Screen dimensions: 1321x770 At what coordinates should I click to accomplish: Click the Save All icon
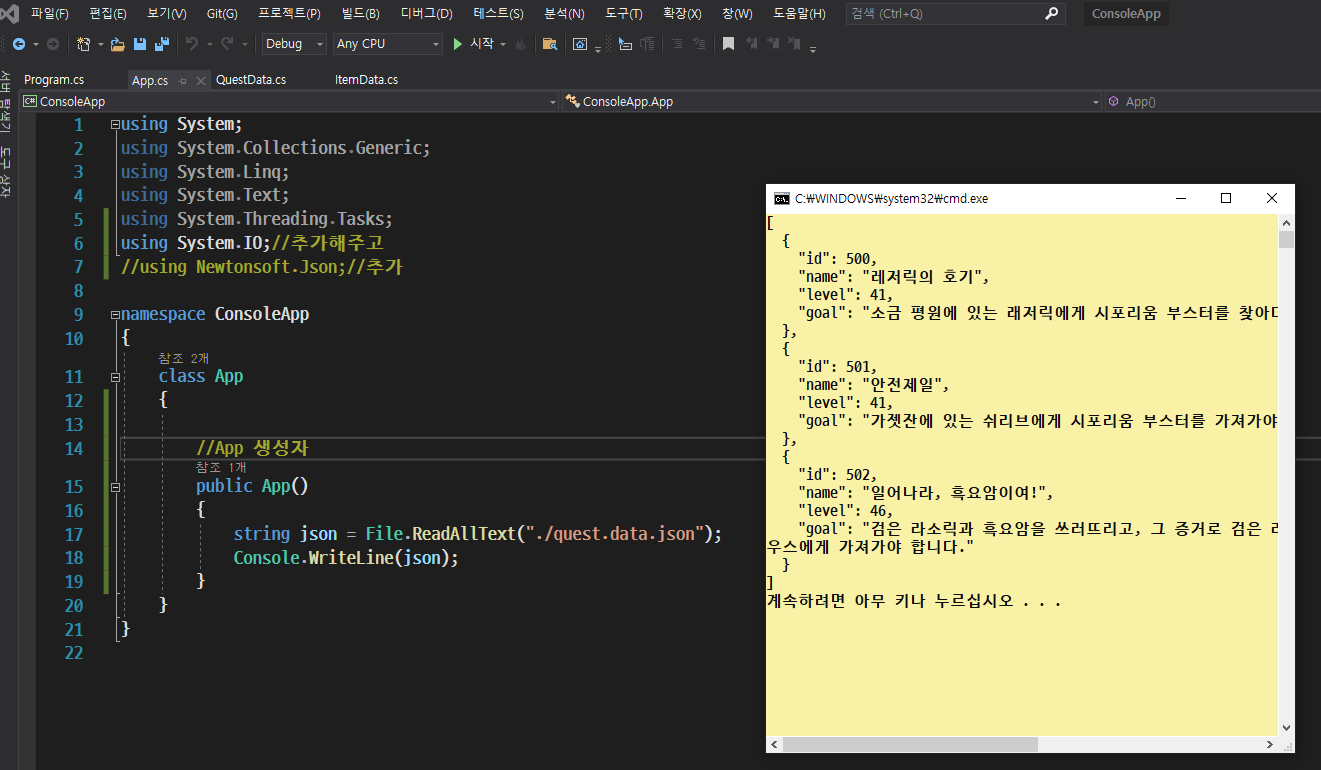pos(162,44)
